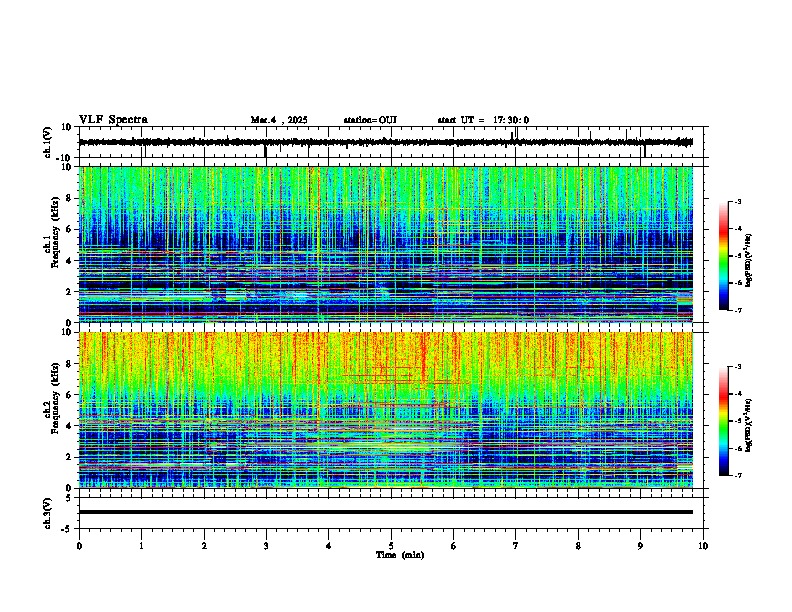Screen dimensions: 792x612
Task: Click time axis tick label '3'
Action: pyautogui.click(x=266, y=545)
